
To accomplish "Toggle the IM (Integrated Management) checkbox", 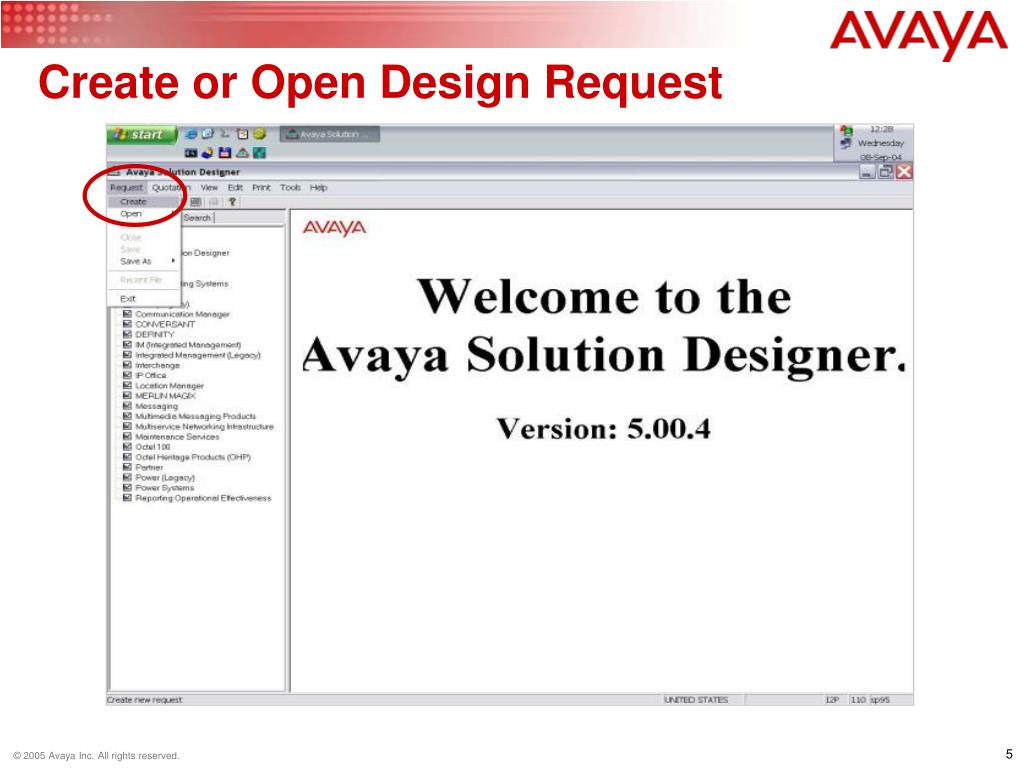I will pyautogui.click(x=127, y=345).
